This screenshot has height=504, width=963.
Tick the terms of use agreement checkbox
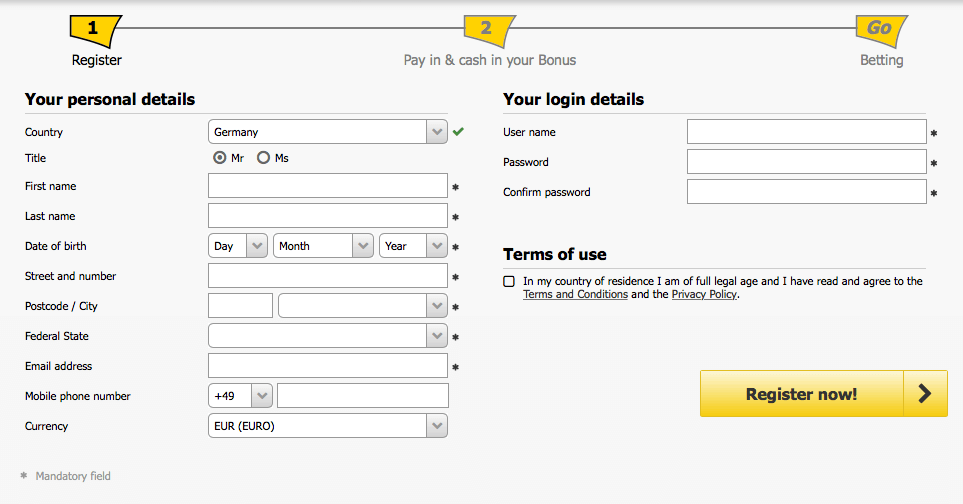509,281
